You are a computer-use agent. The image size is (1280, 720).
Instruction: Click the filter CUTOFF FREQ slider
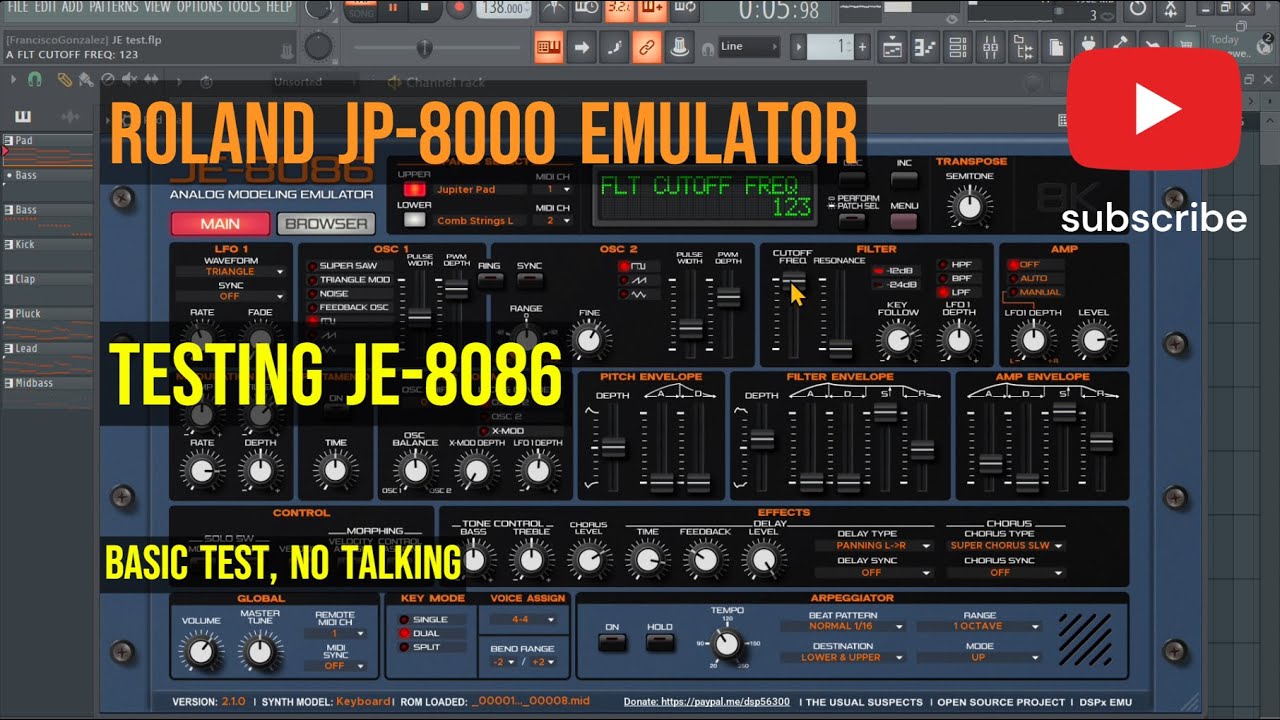[793, 280]
